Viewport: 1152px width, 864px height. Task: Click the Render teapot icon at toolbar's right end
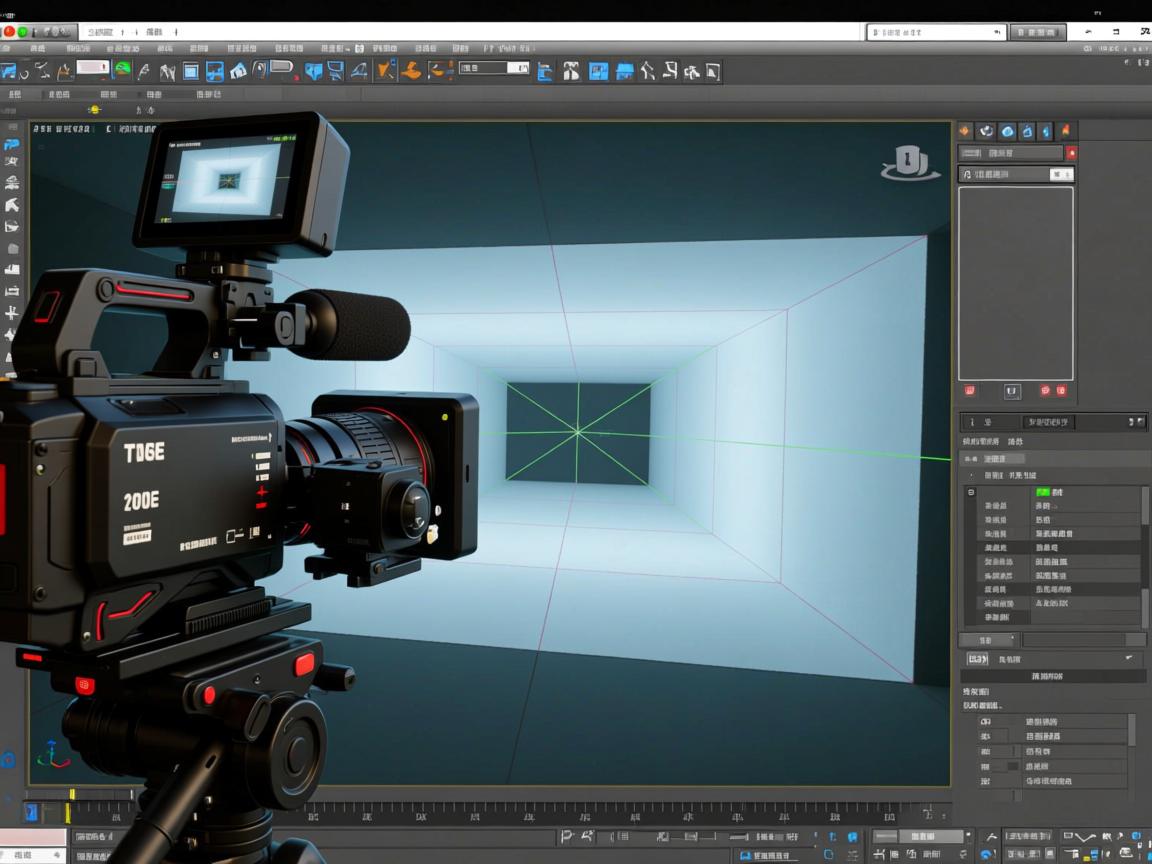tap(714, 70)
